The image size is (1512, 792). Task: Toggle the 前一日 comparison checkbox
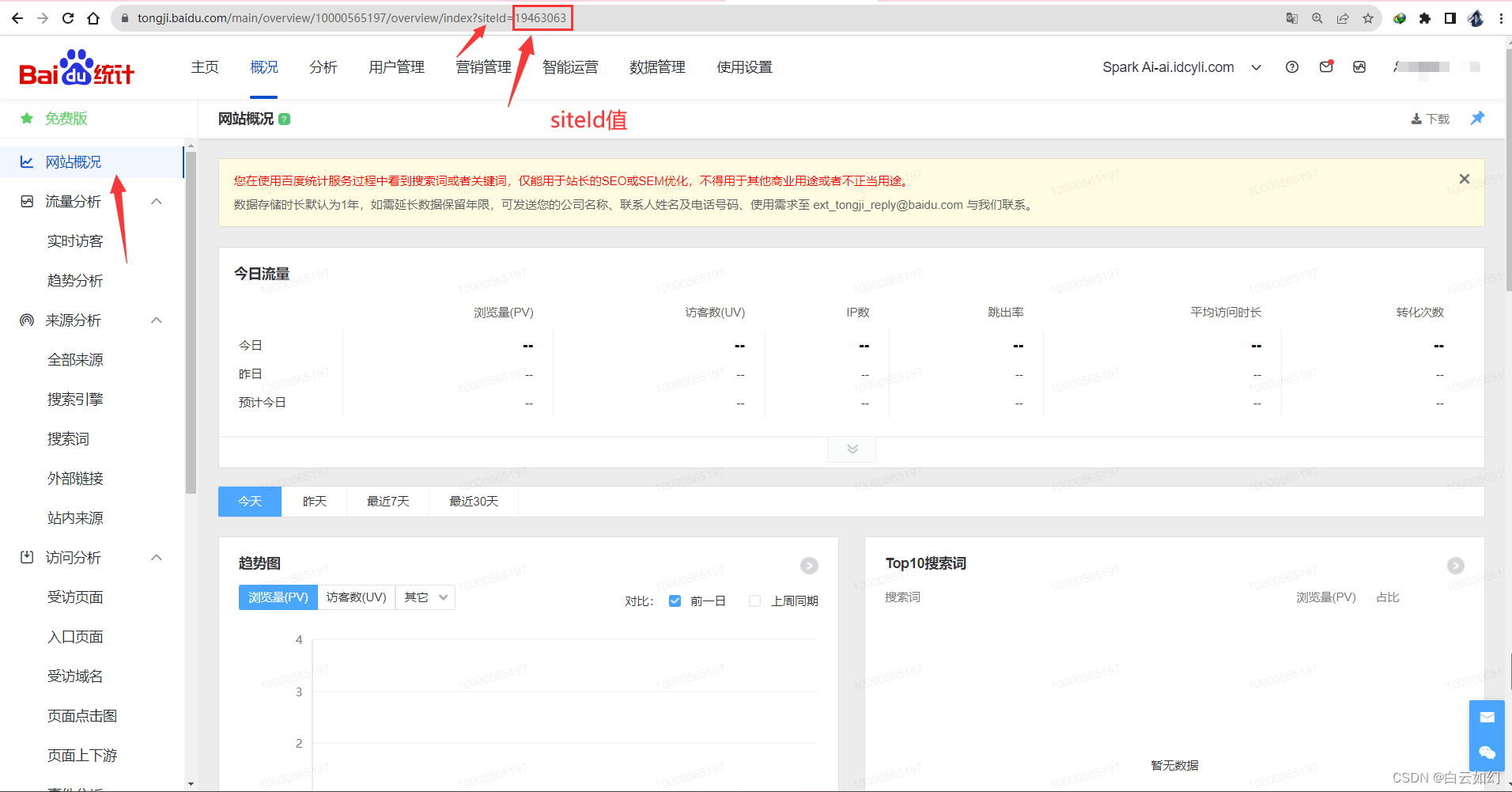675,601
